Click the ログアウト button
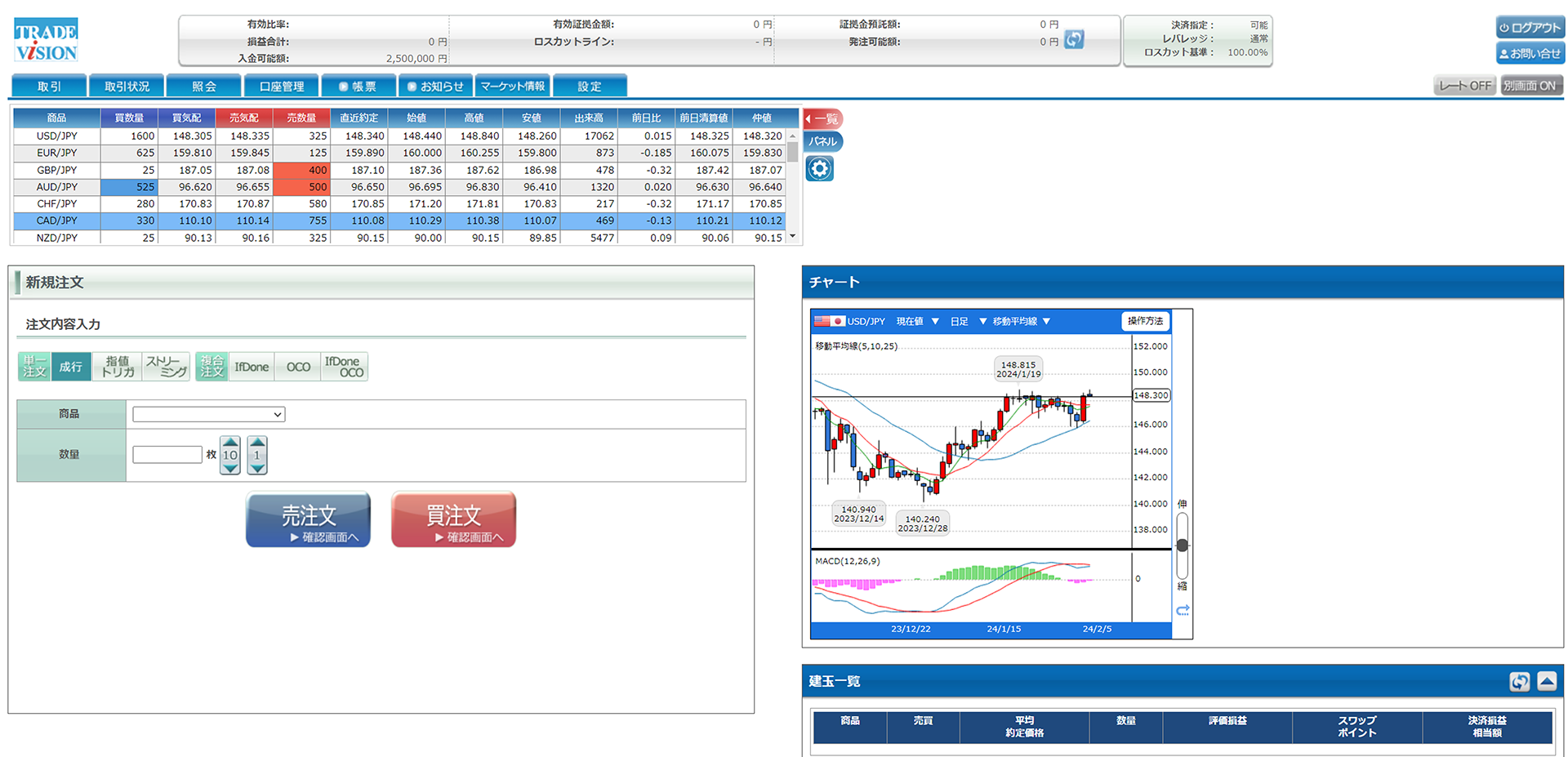Screen dimensions: 1568x757 tap(1530, 28)
